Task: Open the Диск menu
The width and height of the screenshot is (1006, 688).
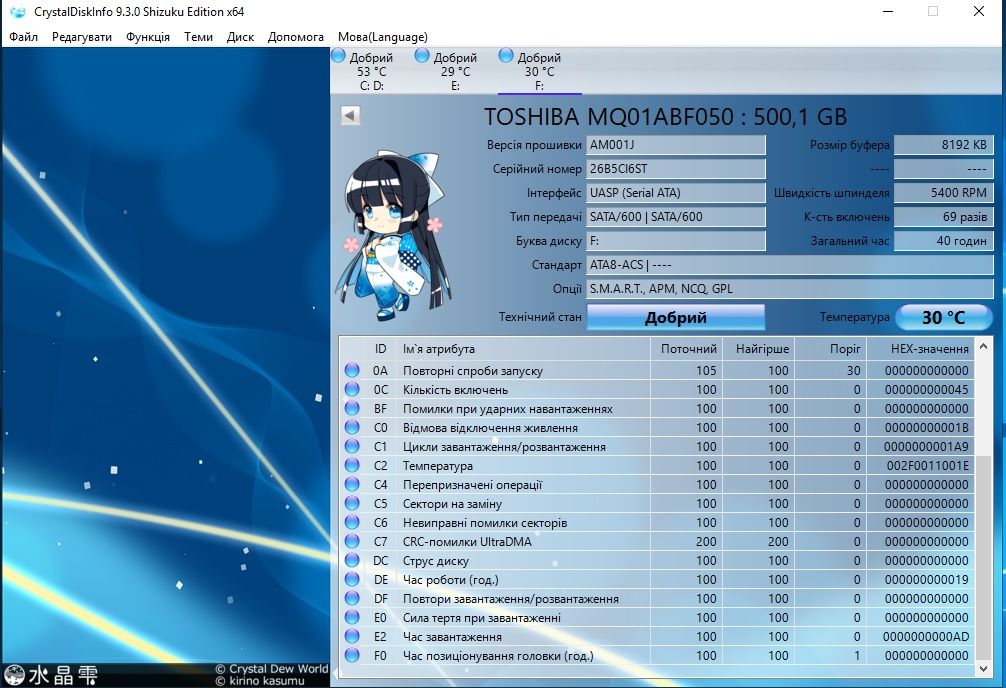Action: (241, 37)
